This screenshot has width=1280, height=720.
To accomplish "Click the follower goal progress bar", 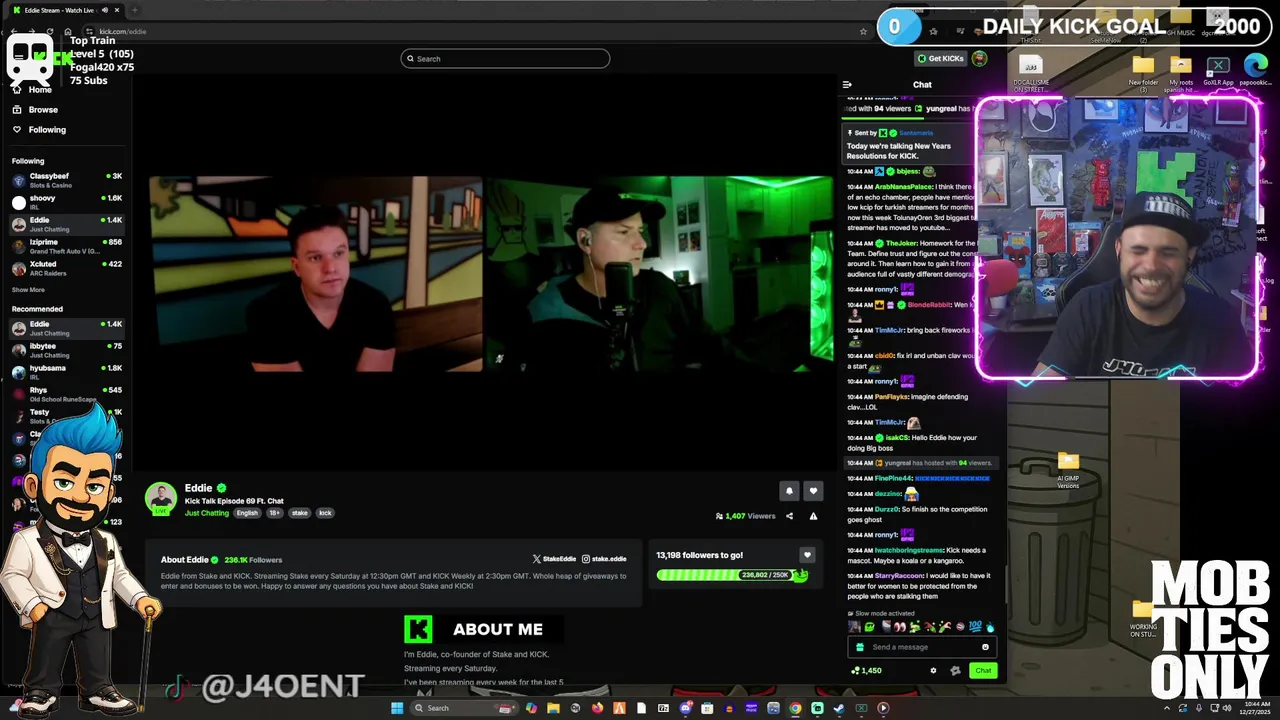I will (x=732, y=575).
